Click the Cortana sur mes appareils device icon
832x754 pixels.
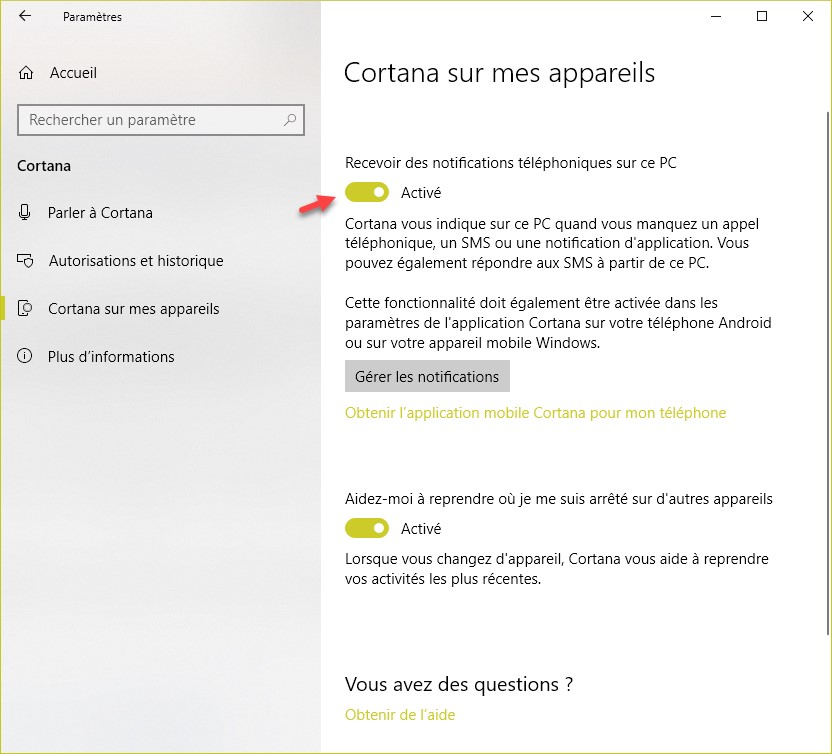coord(25,308)
